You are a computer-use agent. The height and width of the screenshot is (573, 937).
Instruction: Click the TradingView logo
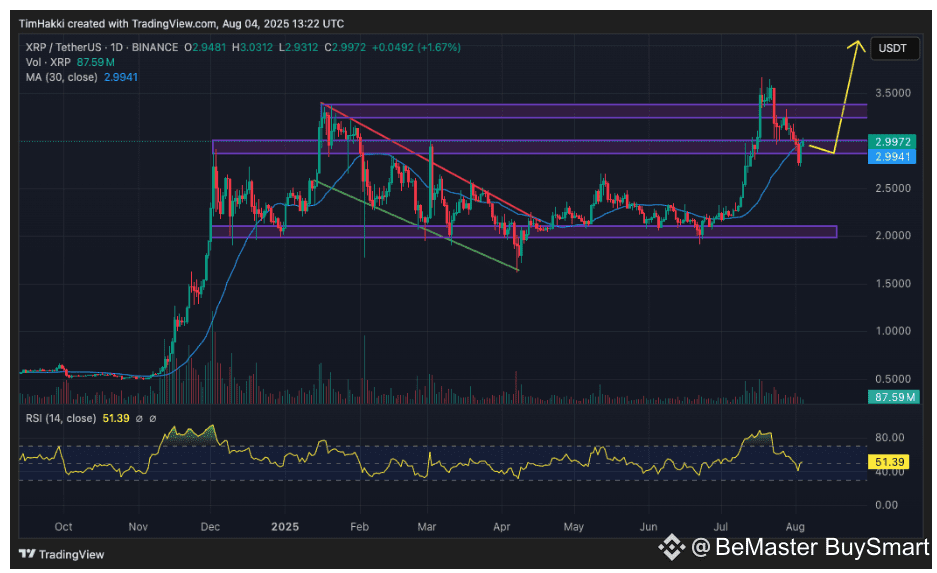tap(62, 554)
